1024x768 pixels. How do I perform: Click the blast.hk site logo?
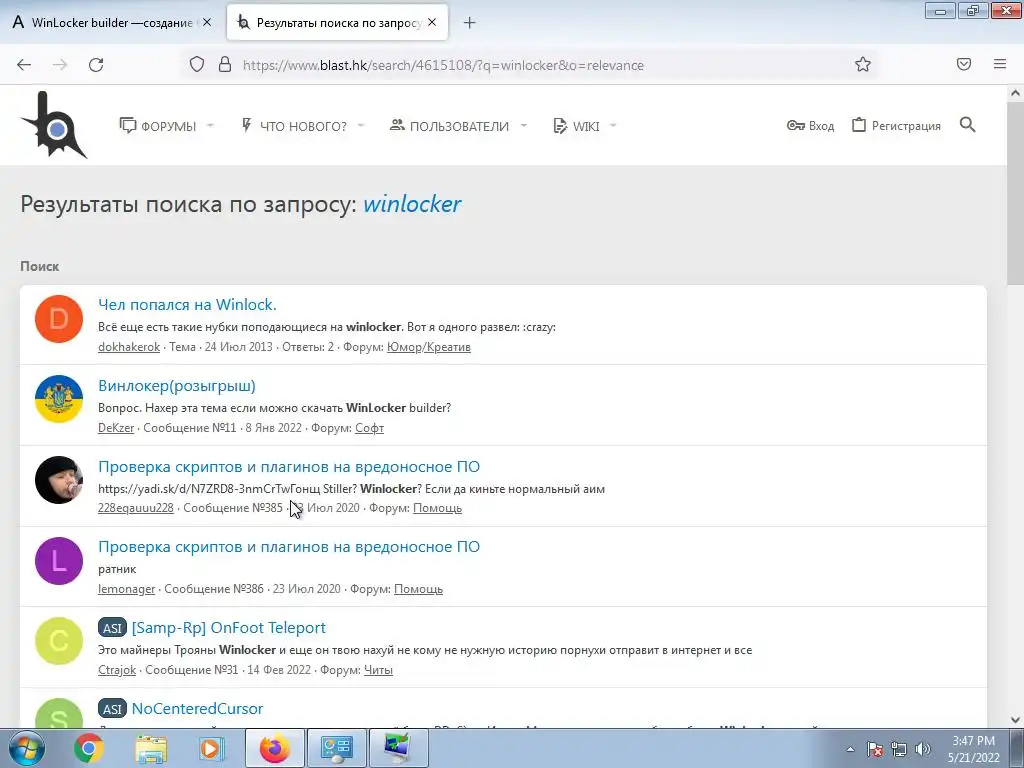pyautogui.click(x=54, y=125)
